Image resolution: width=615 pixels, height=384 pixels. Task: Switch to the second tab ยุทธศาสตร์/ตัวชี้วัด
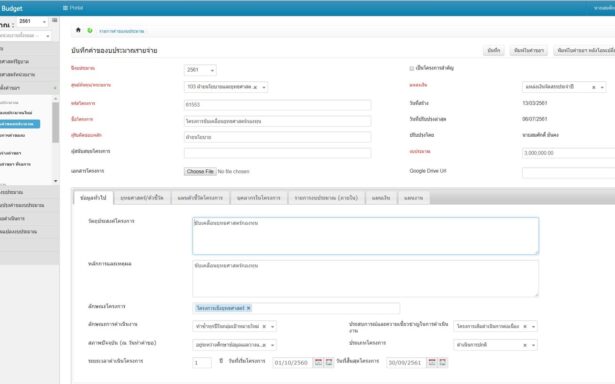point(142,198)
